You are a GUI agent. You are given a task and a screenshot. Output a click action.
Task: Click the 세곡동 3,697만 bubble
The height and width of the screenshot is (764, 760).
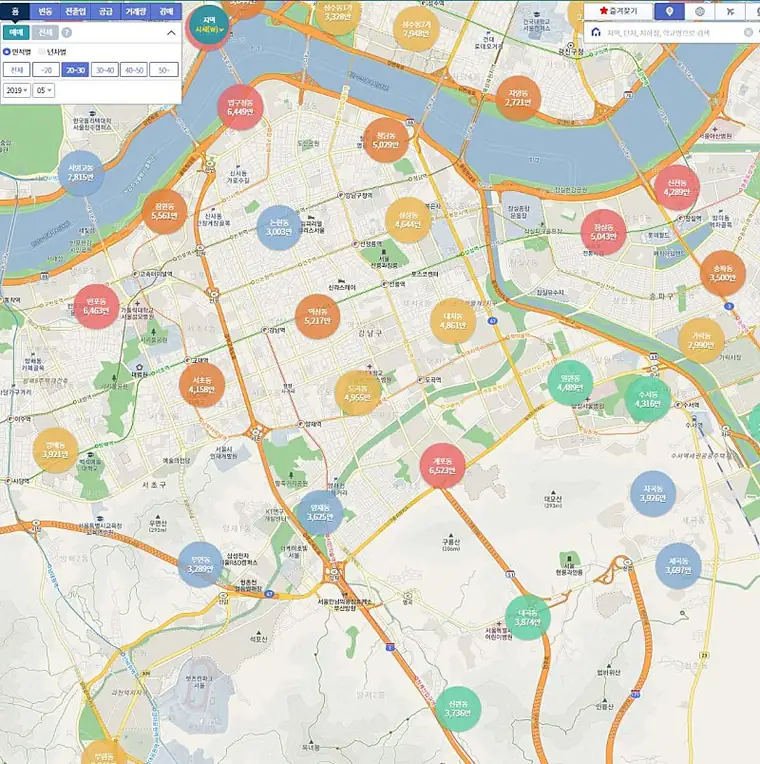(678, 565)
